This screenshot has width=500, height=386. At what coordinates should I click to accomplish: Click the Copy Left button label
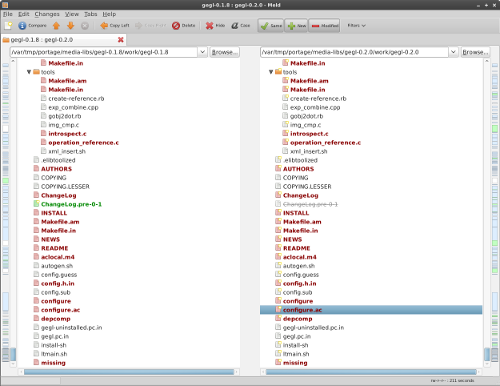pyautogui.click(x=119, y=25)
